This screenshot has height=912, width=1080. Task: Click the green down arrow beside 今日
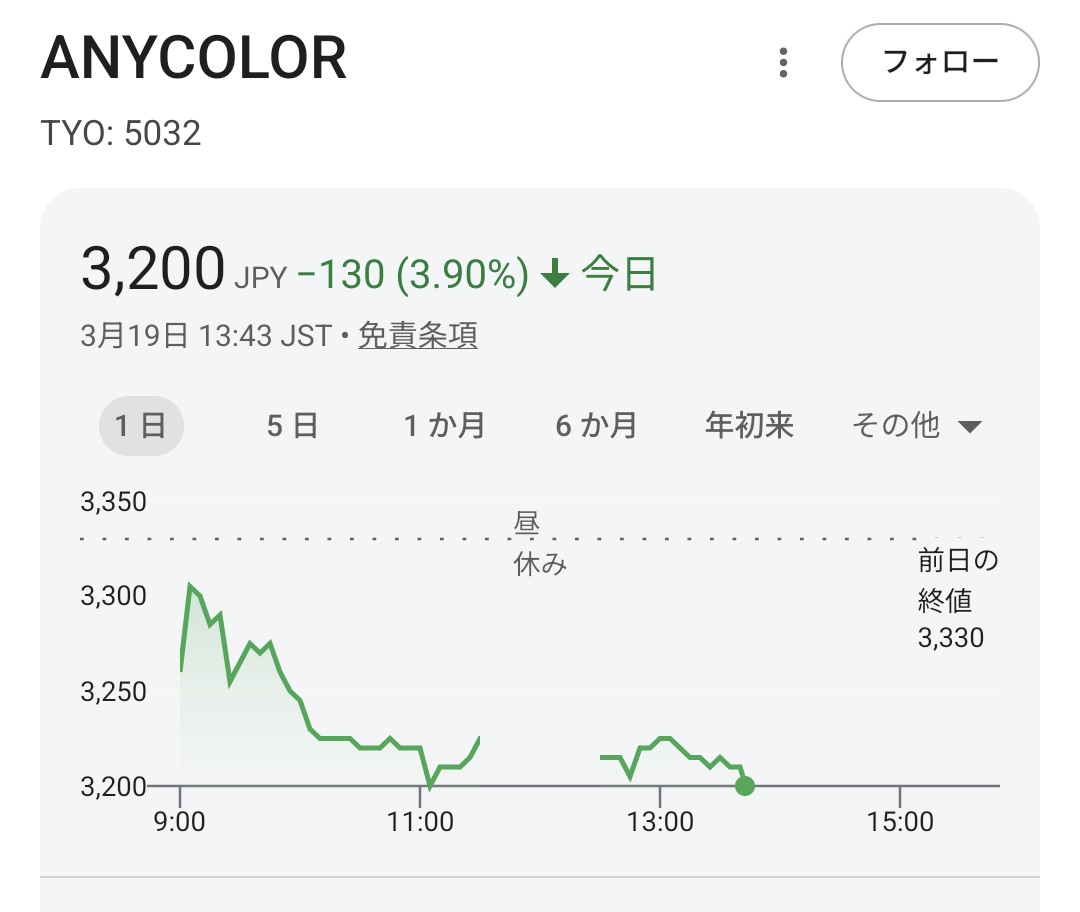(x=554, y=273)
